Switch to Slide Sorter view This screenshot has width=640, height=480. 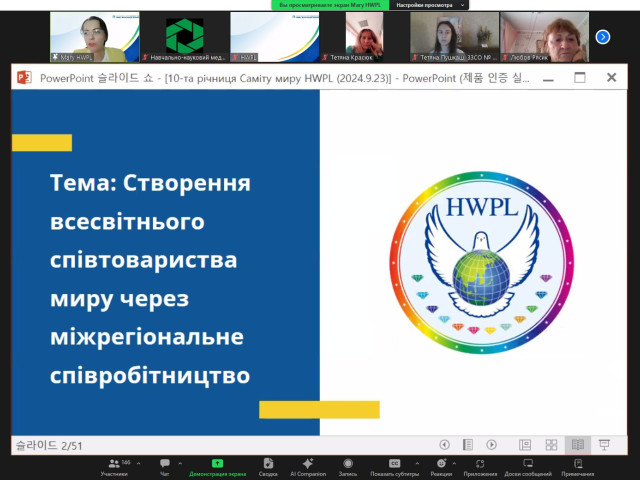(551, 444)
